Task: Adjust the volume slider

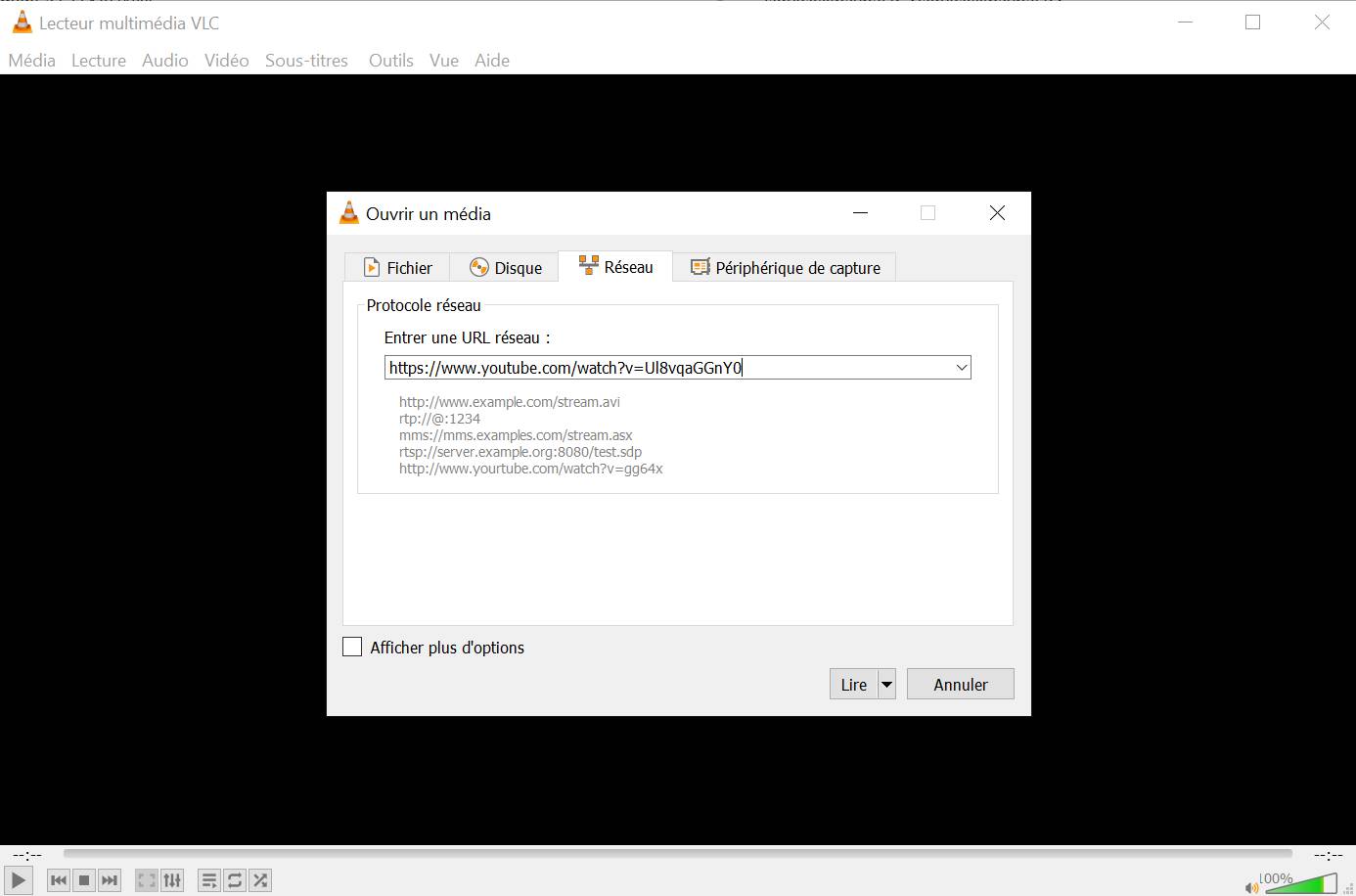Action: pos(1301,883)
